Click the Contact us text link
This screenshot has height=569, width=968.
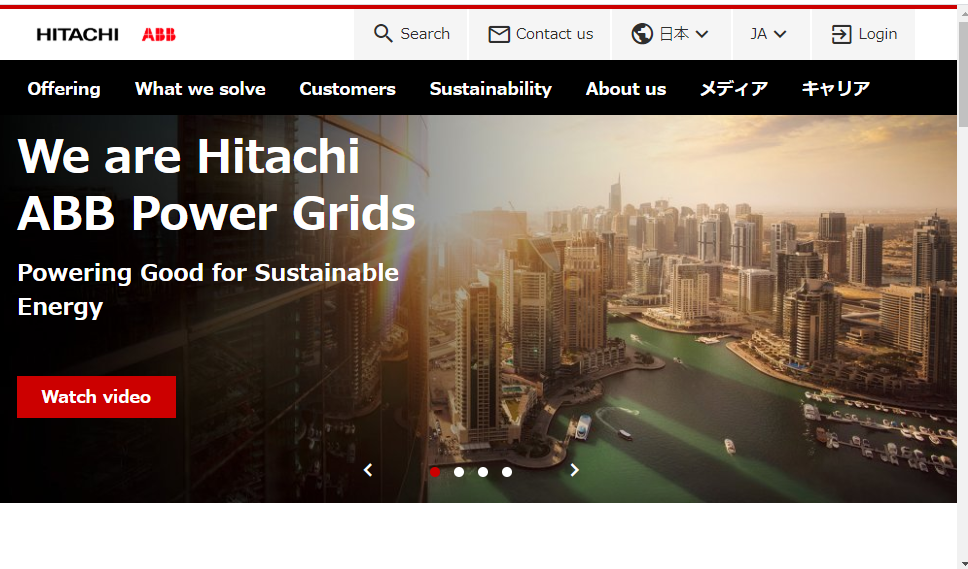[x=554, y=34]
